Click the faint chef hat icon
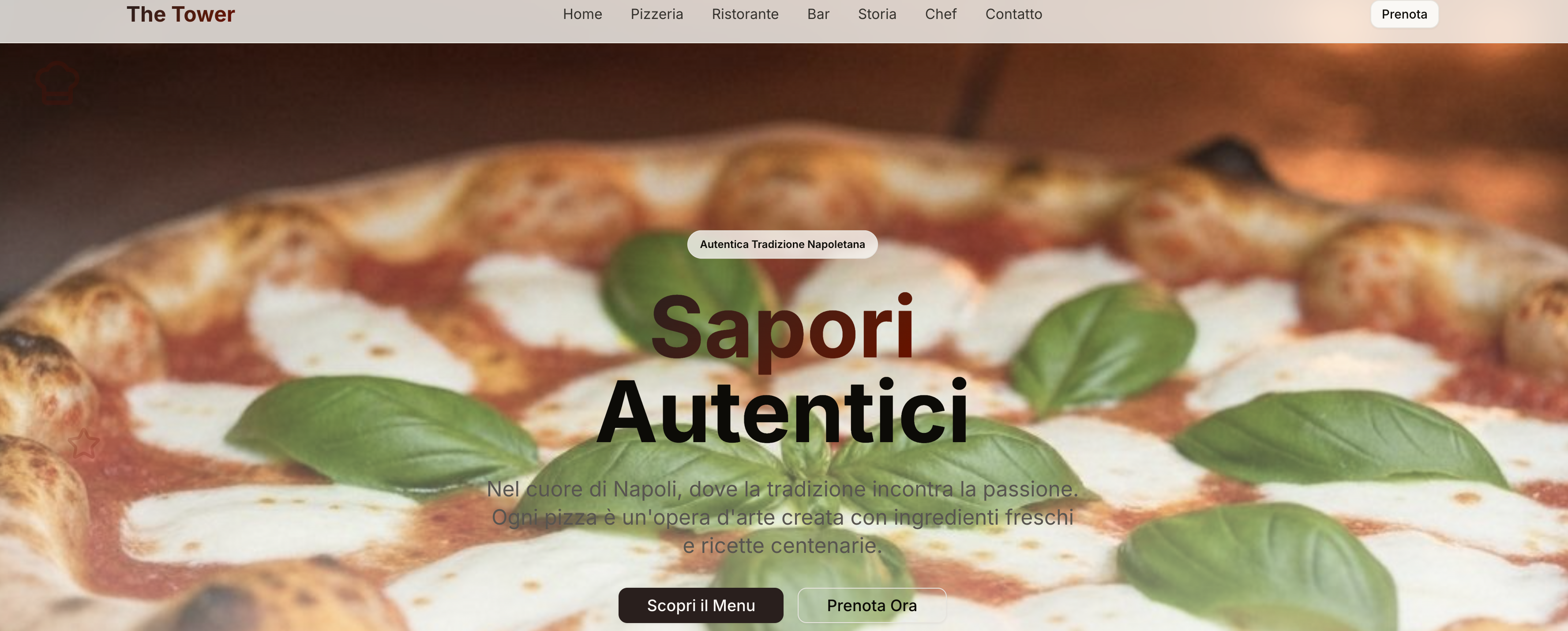Screen dimensions: 1568x631 coord(57,83)
